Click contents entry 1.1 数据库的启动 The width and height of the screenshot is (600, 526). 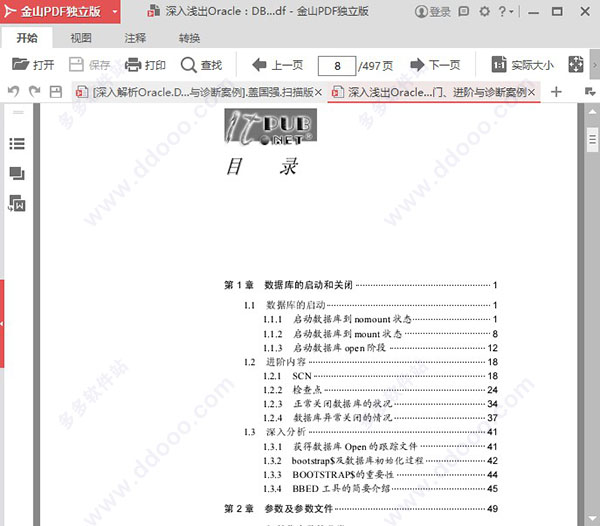pos(370,305)
